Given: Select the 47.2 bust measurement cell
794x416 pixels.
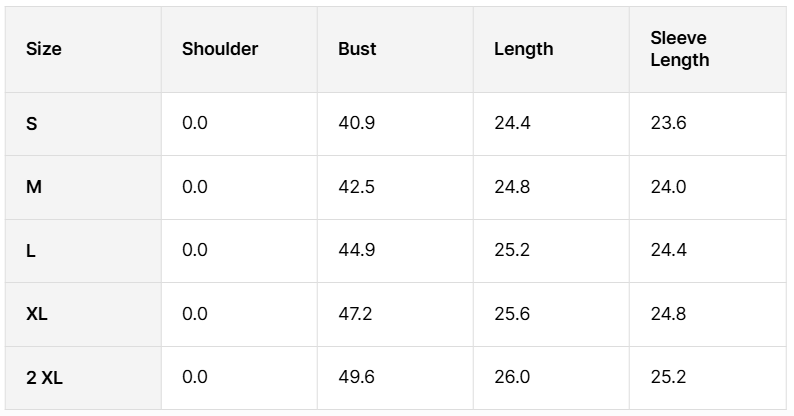Looking at the screenshot, I should [355, 314].
